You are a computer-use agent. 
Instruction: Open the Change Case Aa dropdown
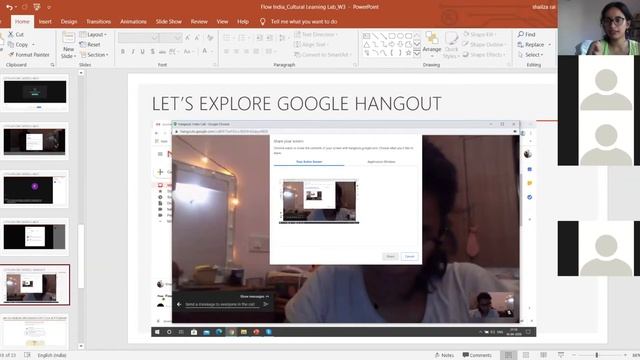(x=188, y=52)
